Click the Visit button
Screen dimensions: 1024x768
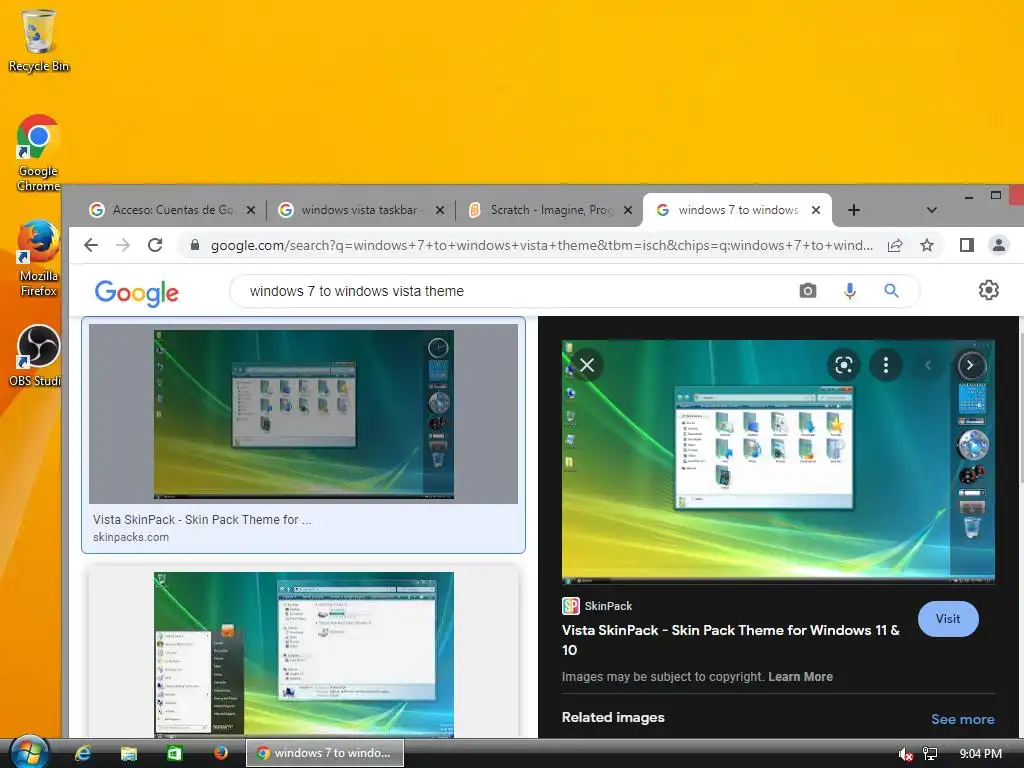point(948,618)
